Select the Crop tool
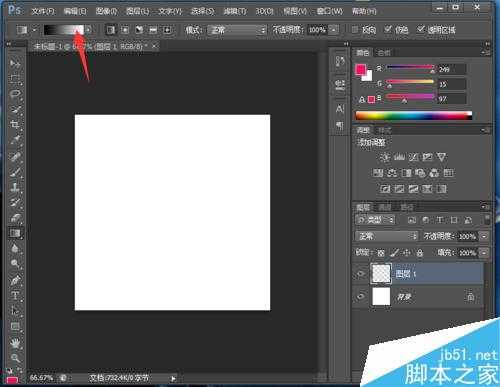Image resolution: width=500 pixels, height=387 pixels. [x=15, y=125]
